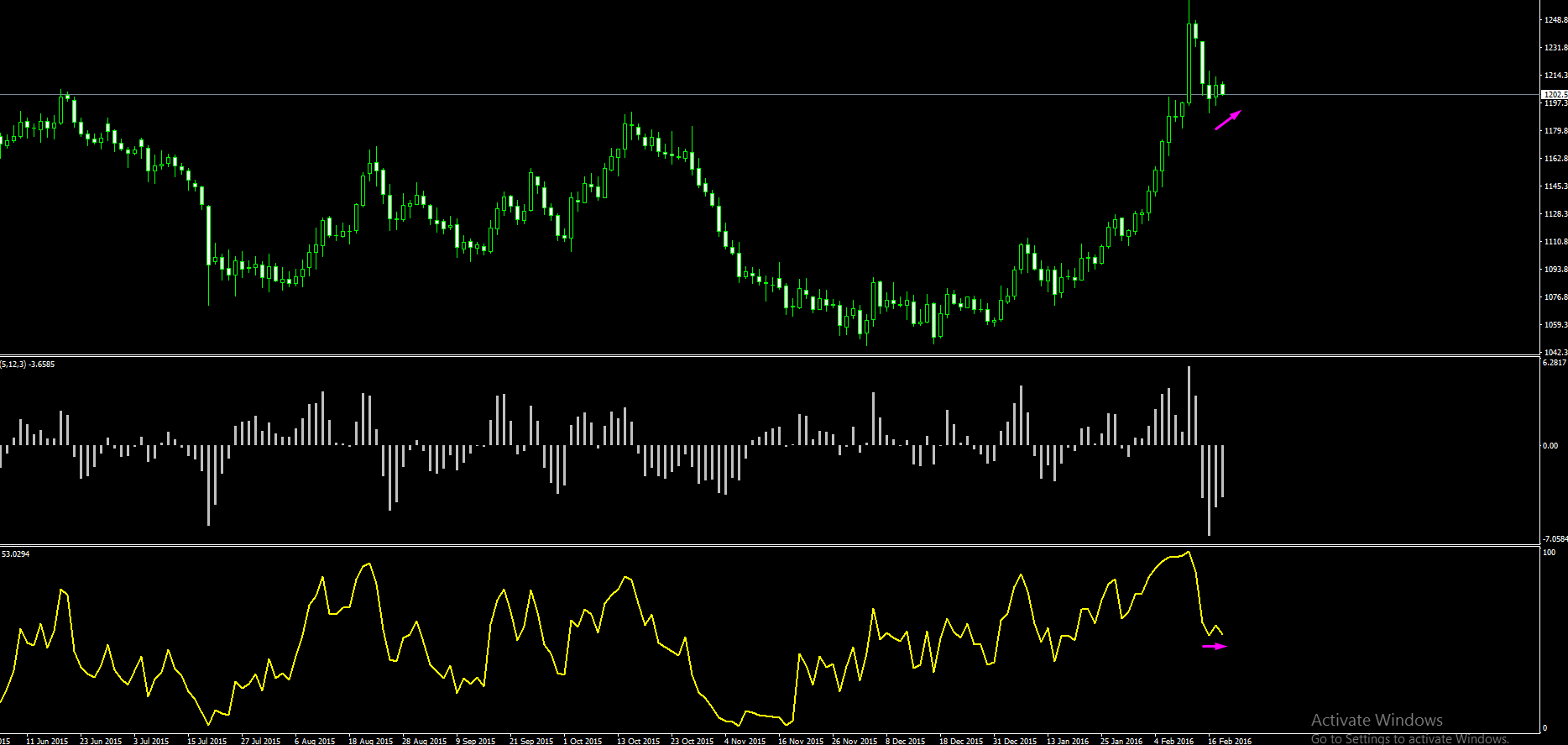Click the 4 Nov 2015 date label

coord(745,741)
